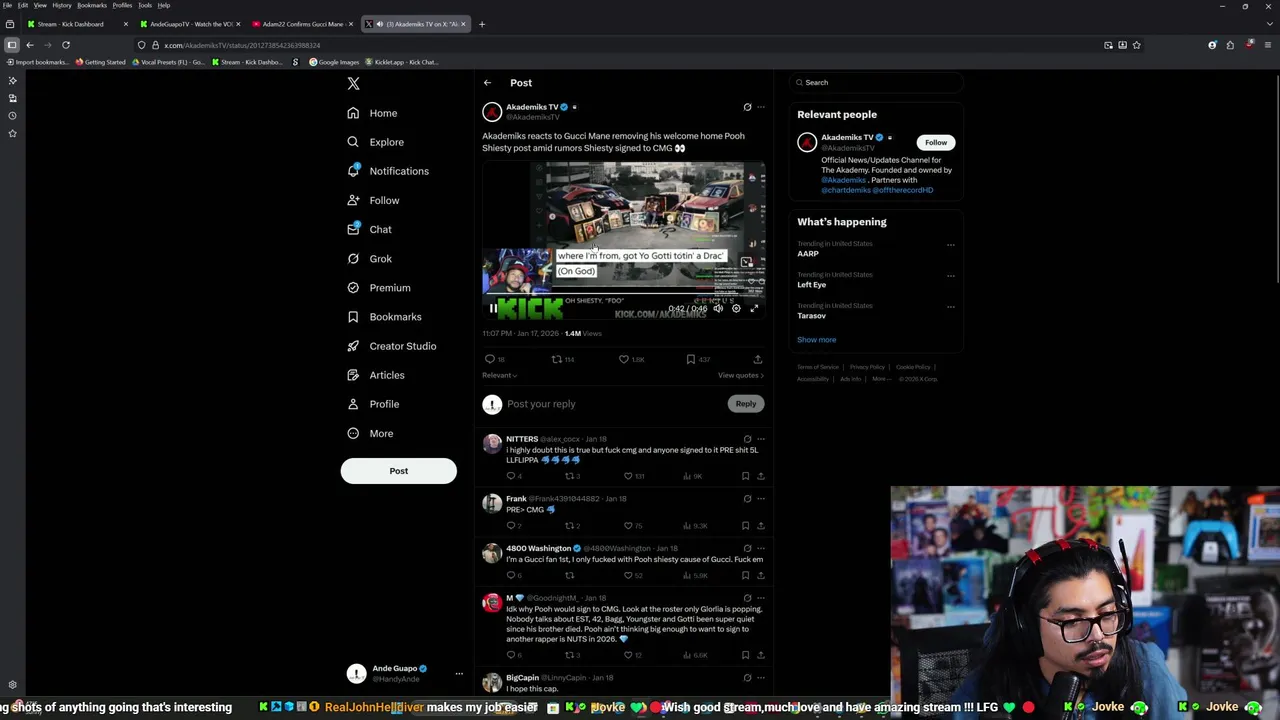Open more options on Akademiks TV post
Screen dimensions: 1280x720
point(760,107)
